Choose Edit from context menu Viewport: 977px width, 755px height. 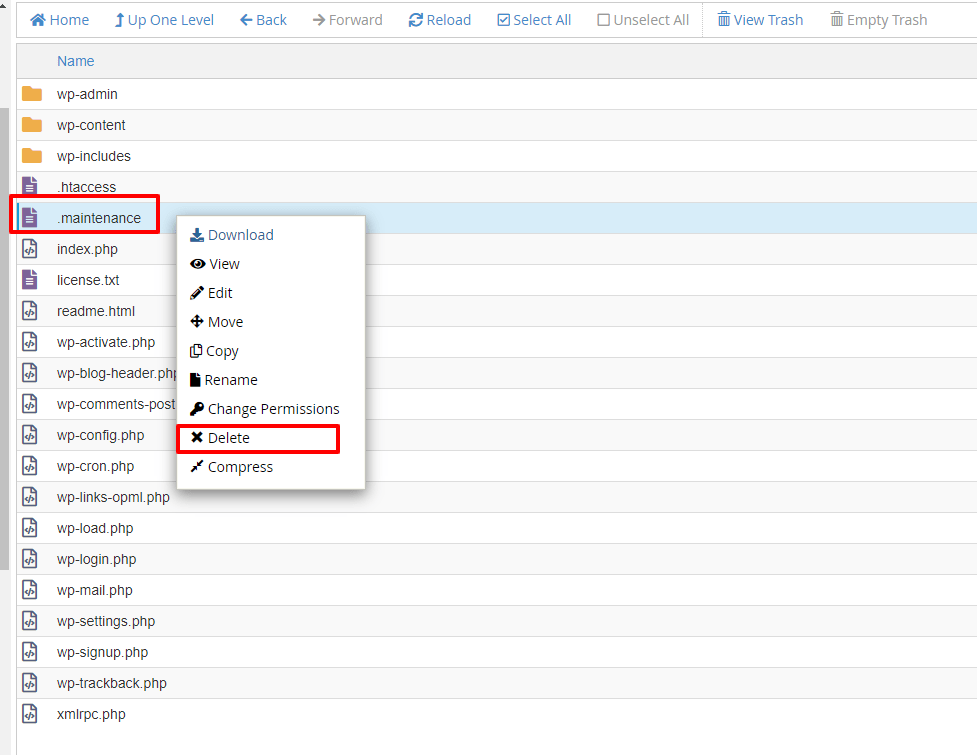211,293
